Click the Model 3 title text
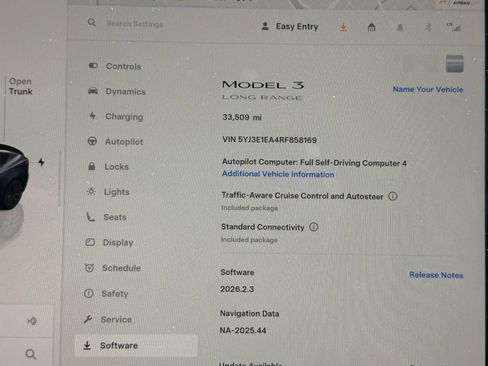The image size is (488, 366). 263,85
